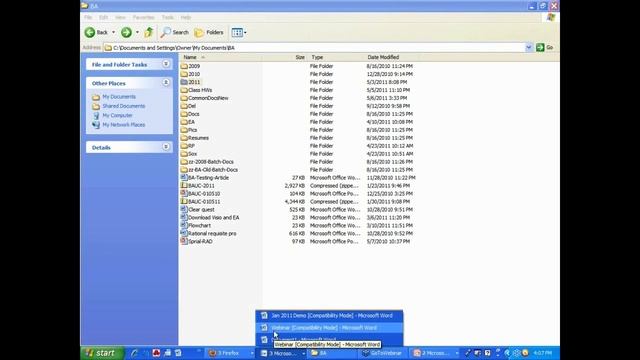Open the View menu
This screenshot has width=640, height=360.
click(x=120, y=18)
